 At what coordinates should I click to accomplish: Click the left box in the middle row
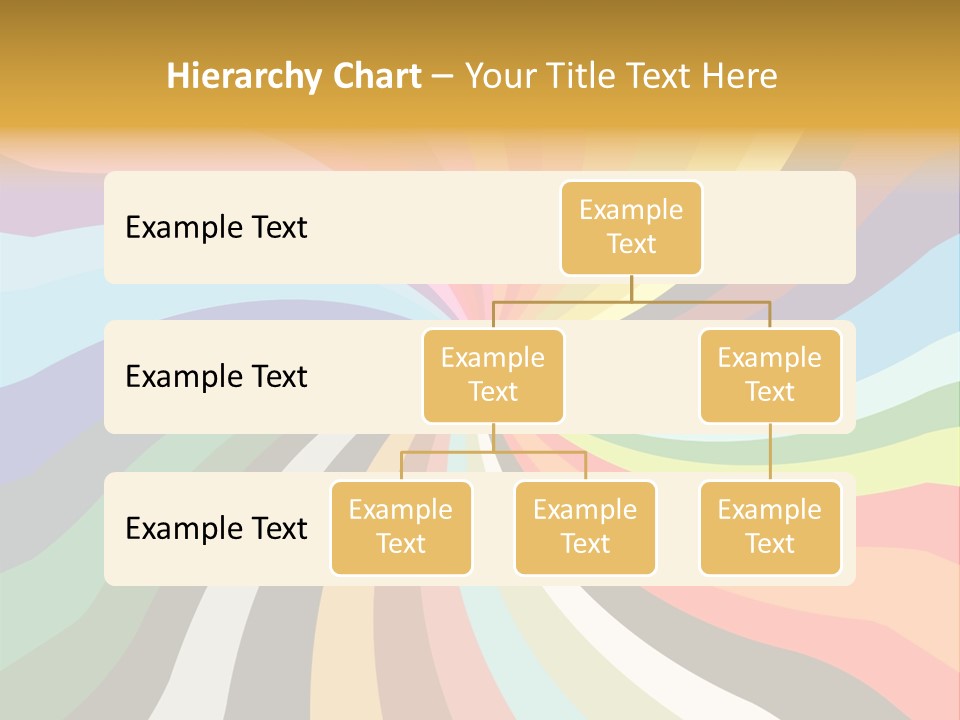493,376
